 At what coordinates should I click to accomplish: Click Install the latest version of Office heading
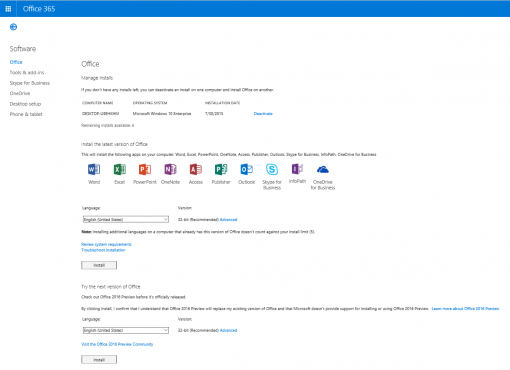(x=114, y=144)
